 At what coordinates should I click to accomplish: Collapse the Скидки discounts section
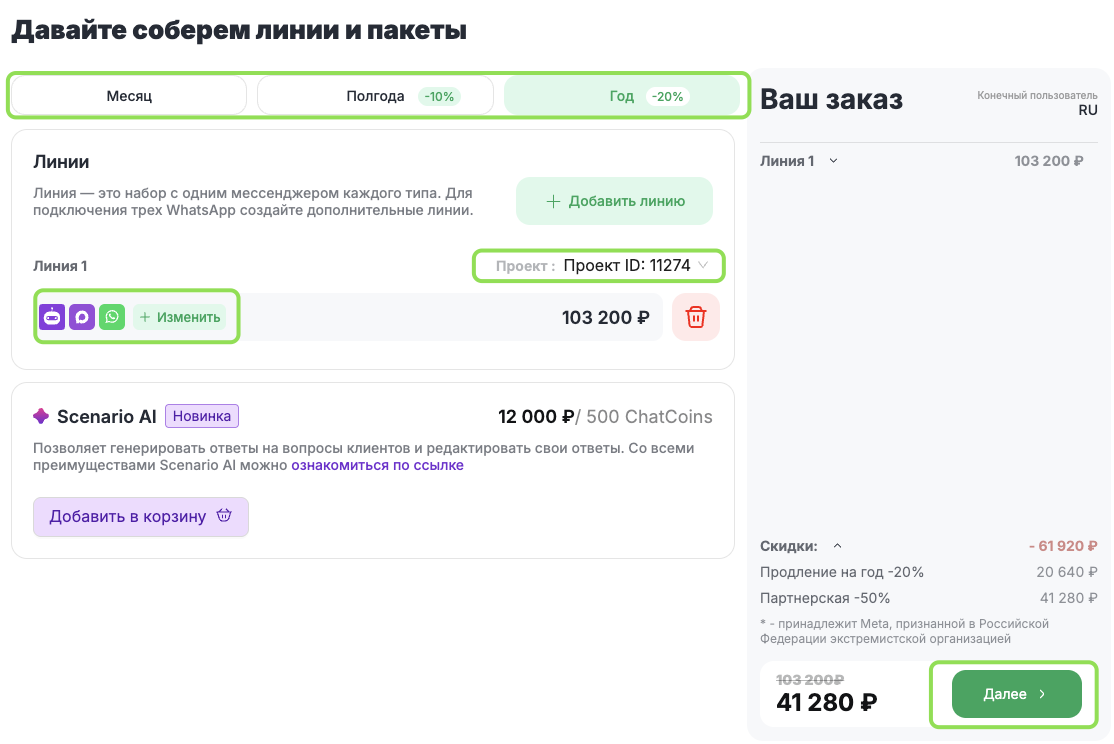[x=838, y=546]
